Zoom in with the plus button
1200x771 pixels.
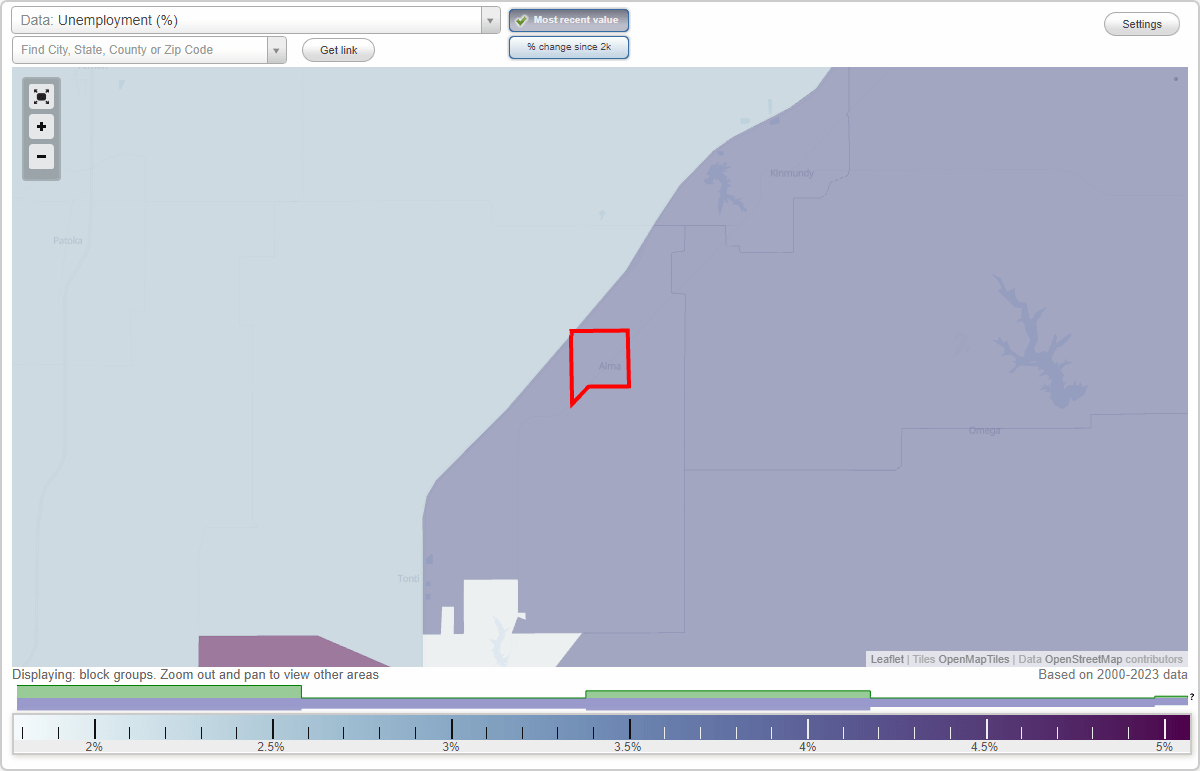click(x=41, y=127)
